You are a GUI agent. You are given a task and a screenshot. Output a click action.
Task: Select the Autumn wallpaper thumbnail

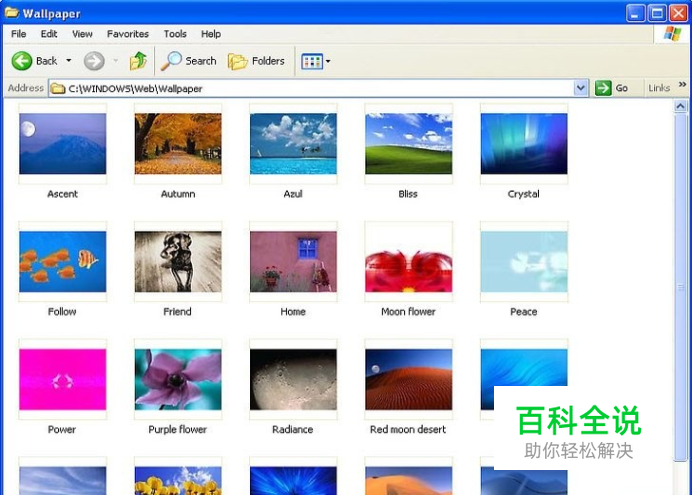coord(178,143)
